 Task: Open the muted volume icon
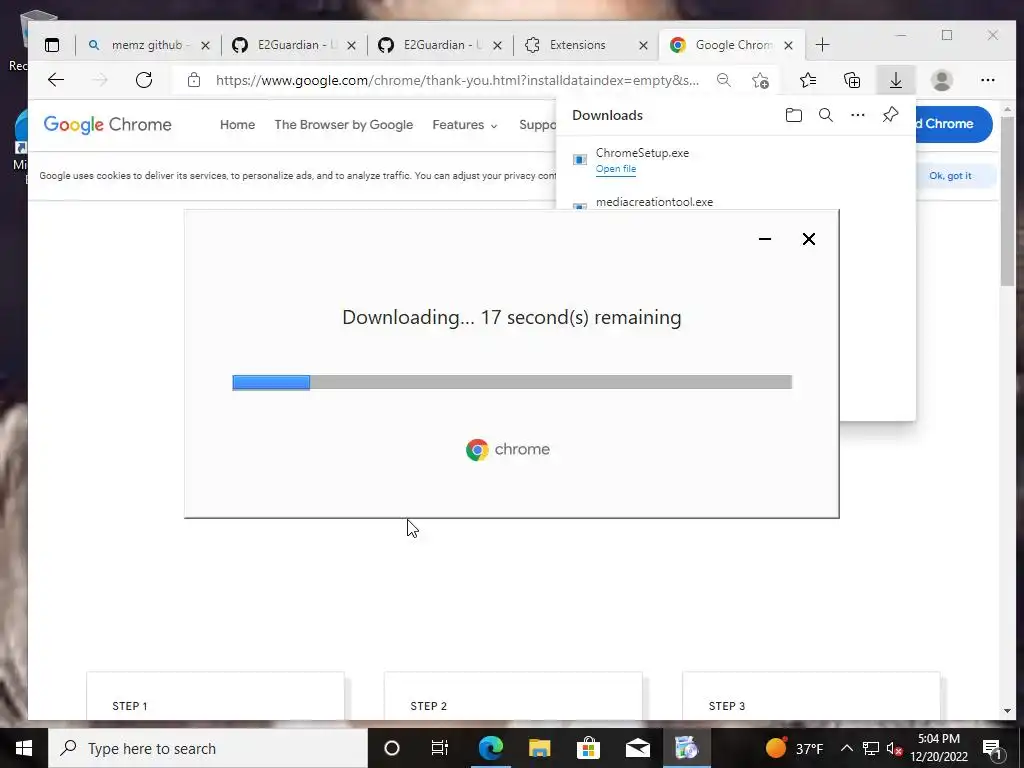895,748
